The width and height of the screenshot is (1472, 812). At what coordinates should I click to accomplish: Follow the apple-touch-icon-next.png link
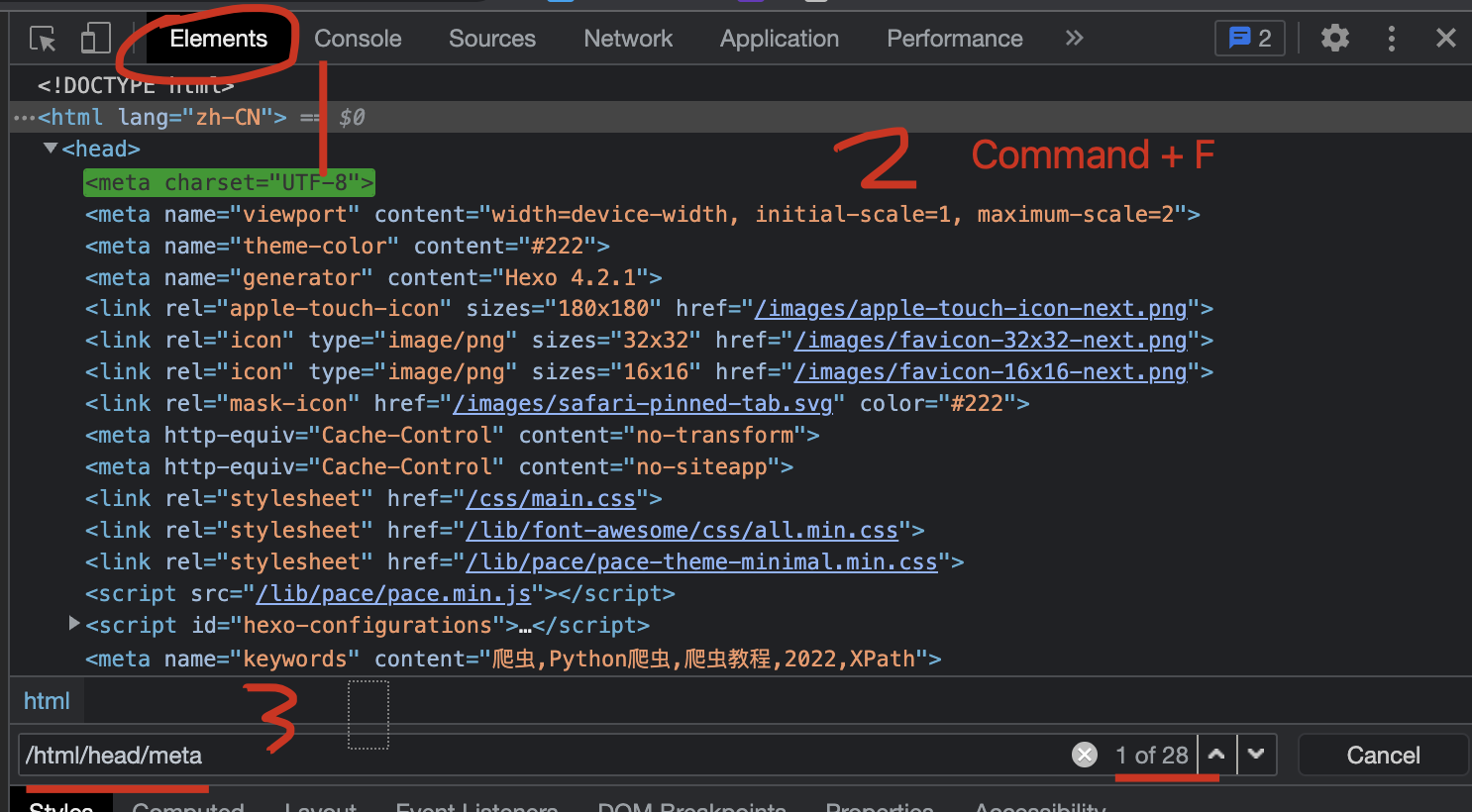click(x=971, y=309)
